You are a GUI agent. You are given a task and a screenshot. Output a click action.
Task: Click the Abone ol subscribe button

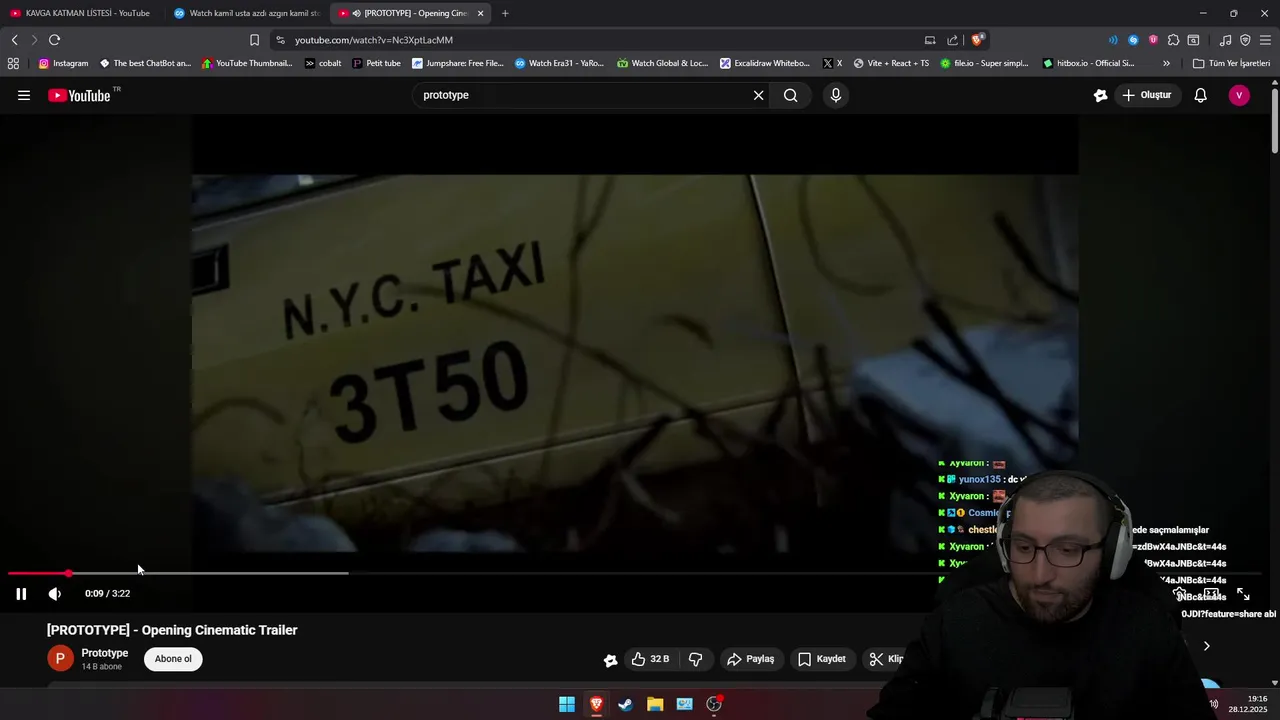pos(173,659)
